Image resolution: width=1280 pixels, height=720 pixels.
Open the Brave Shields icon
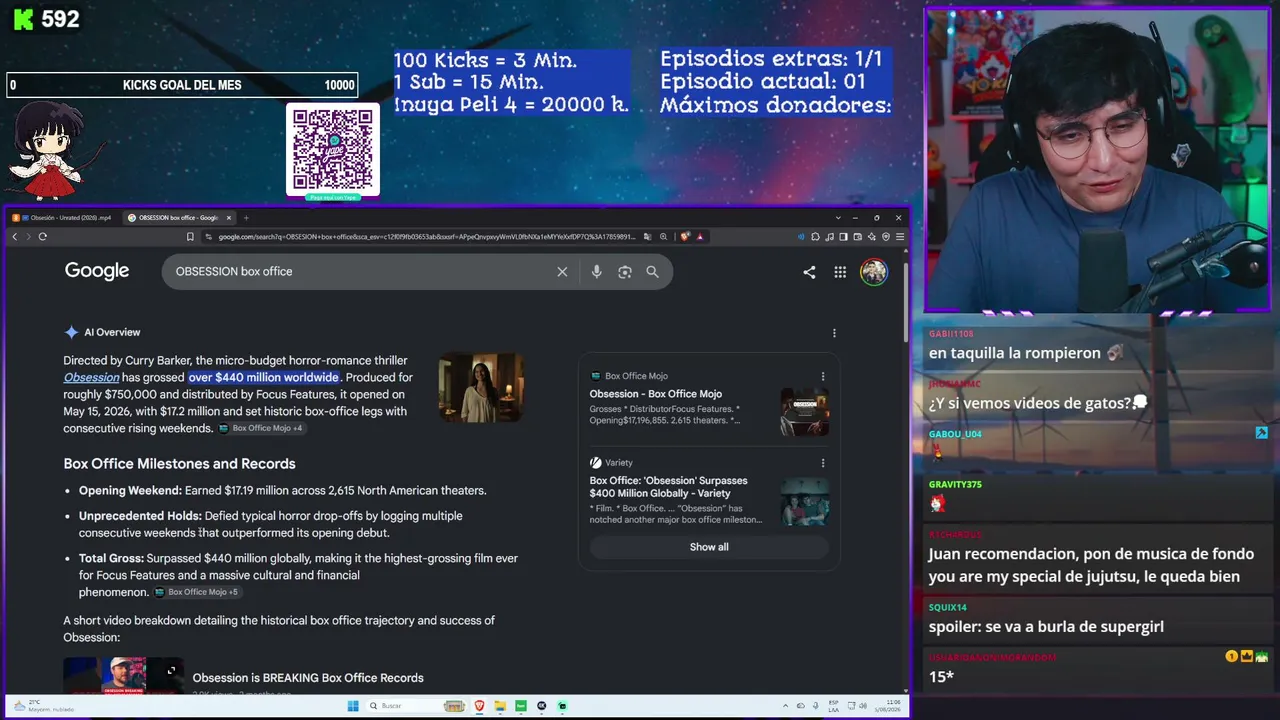pos(685,237)
